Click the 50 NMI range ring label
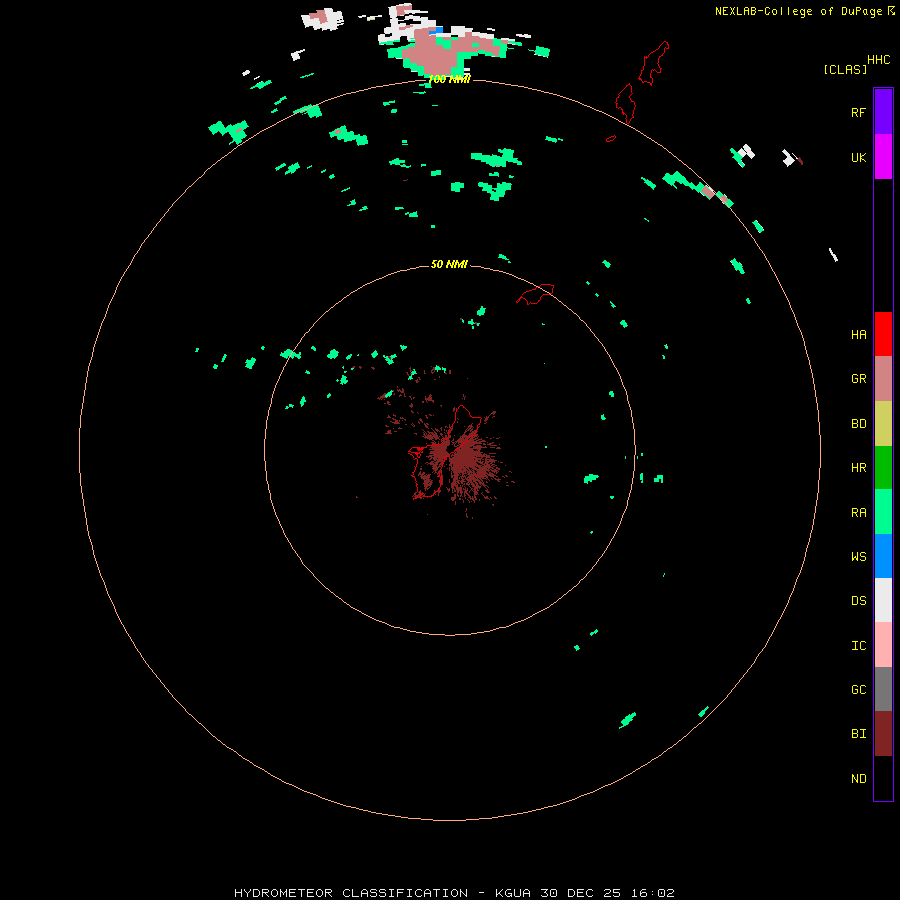 (449, 264)
